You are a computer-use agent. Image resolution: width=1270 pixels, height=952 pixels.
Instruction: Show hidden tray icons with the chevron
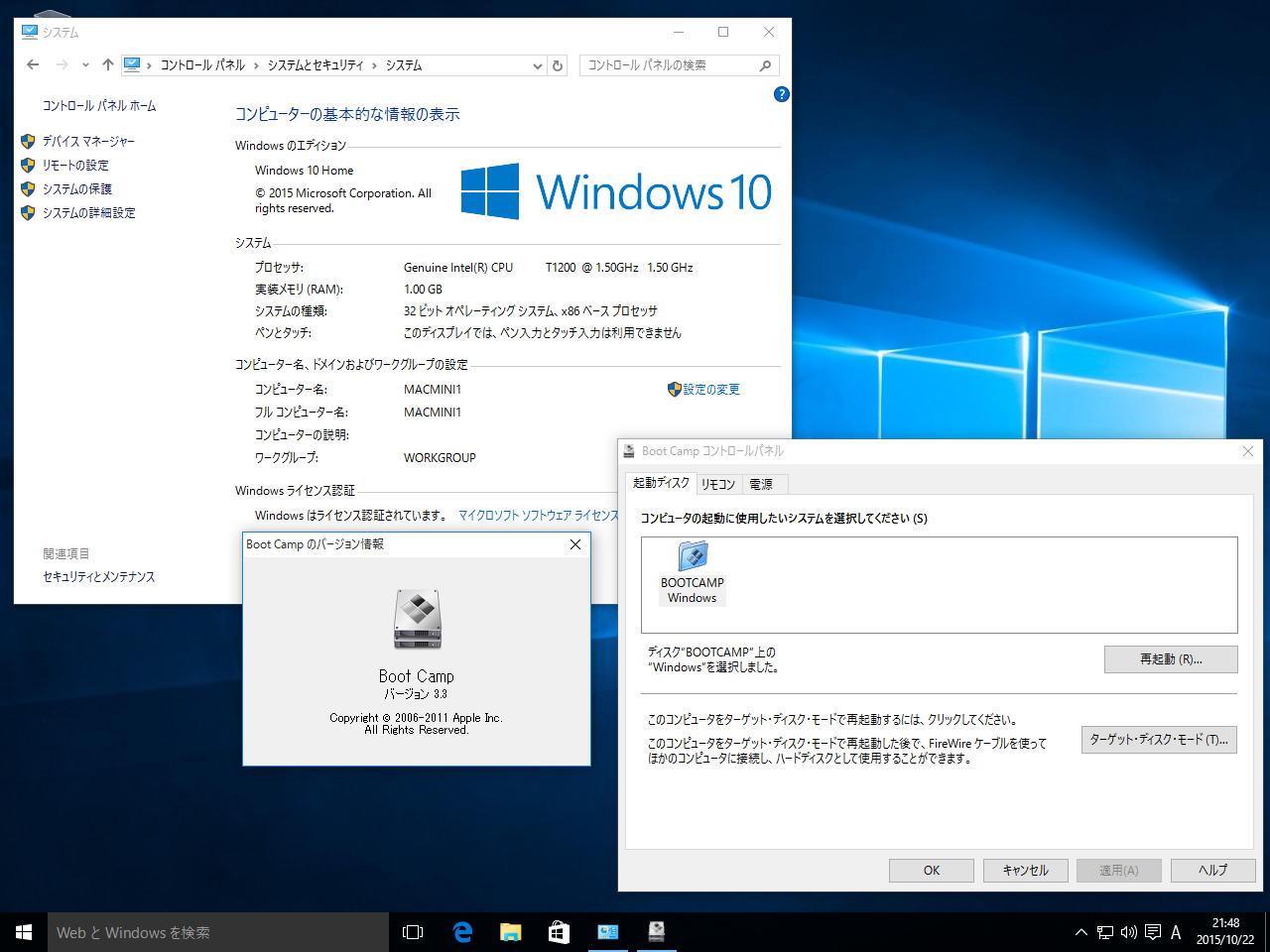1081,932
